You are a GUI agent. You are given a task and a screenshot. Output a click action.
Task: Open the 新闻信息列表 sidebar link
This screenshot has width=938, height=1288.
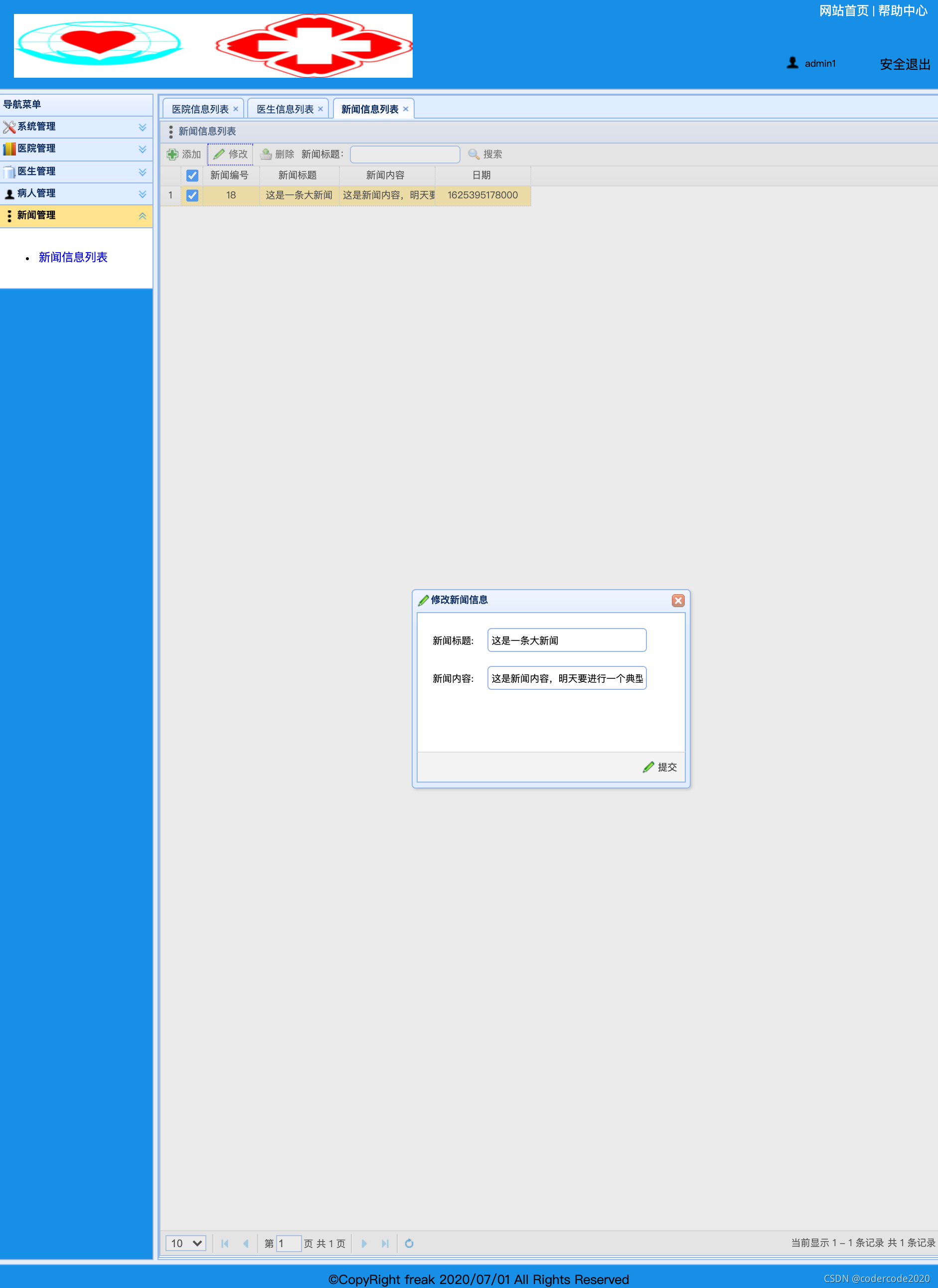pos(73,257)
